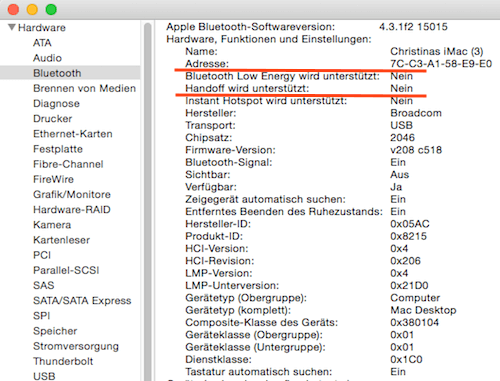This screenshot has width=500, height=381.
Task: Click Tastatur automatisch suchen label
Action: 259,372
